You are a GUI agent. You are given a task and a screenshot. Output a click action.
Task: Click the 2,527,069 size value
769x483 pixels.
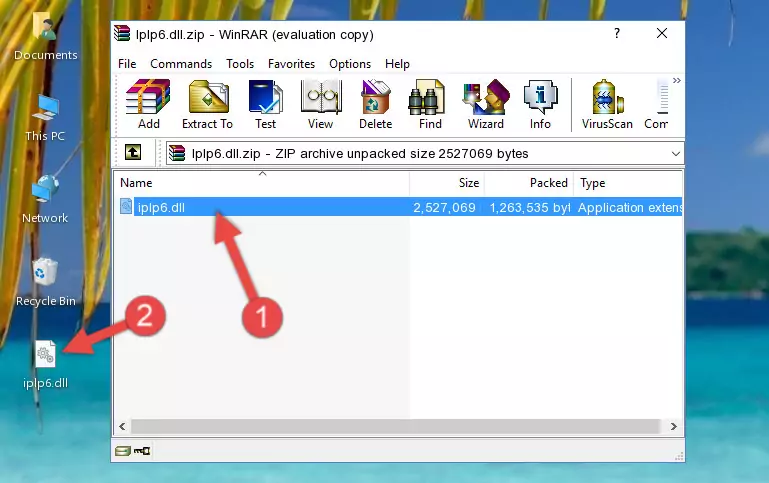pos(444,207)
